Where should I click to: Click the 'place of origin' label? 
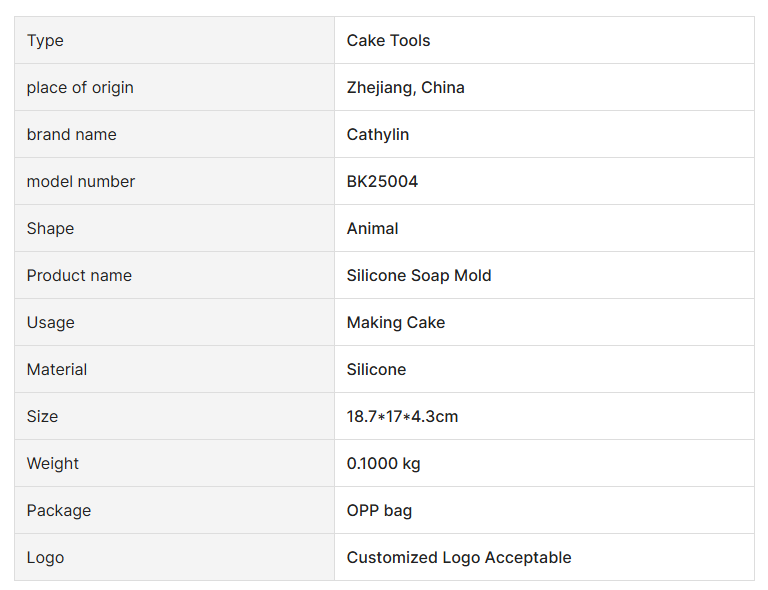(x=80, y=88)
